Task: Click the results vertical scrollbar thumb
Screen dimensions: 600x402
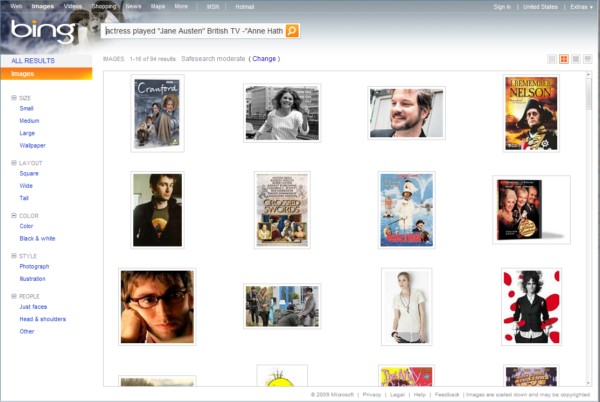Action: (589, 94)
